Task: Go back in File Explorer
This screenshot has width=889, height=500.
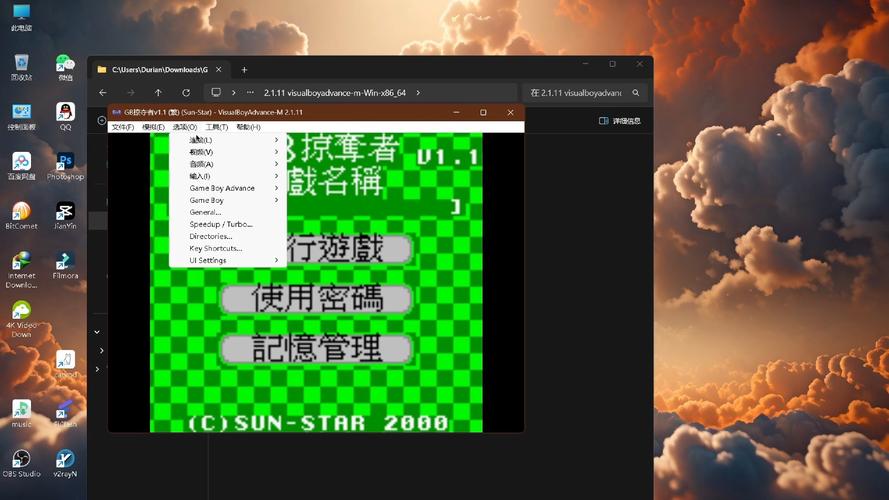Action: 103,92
